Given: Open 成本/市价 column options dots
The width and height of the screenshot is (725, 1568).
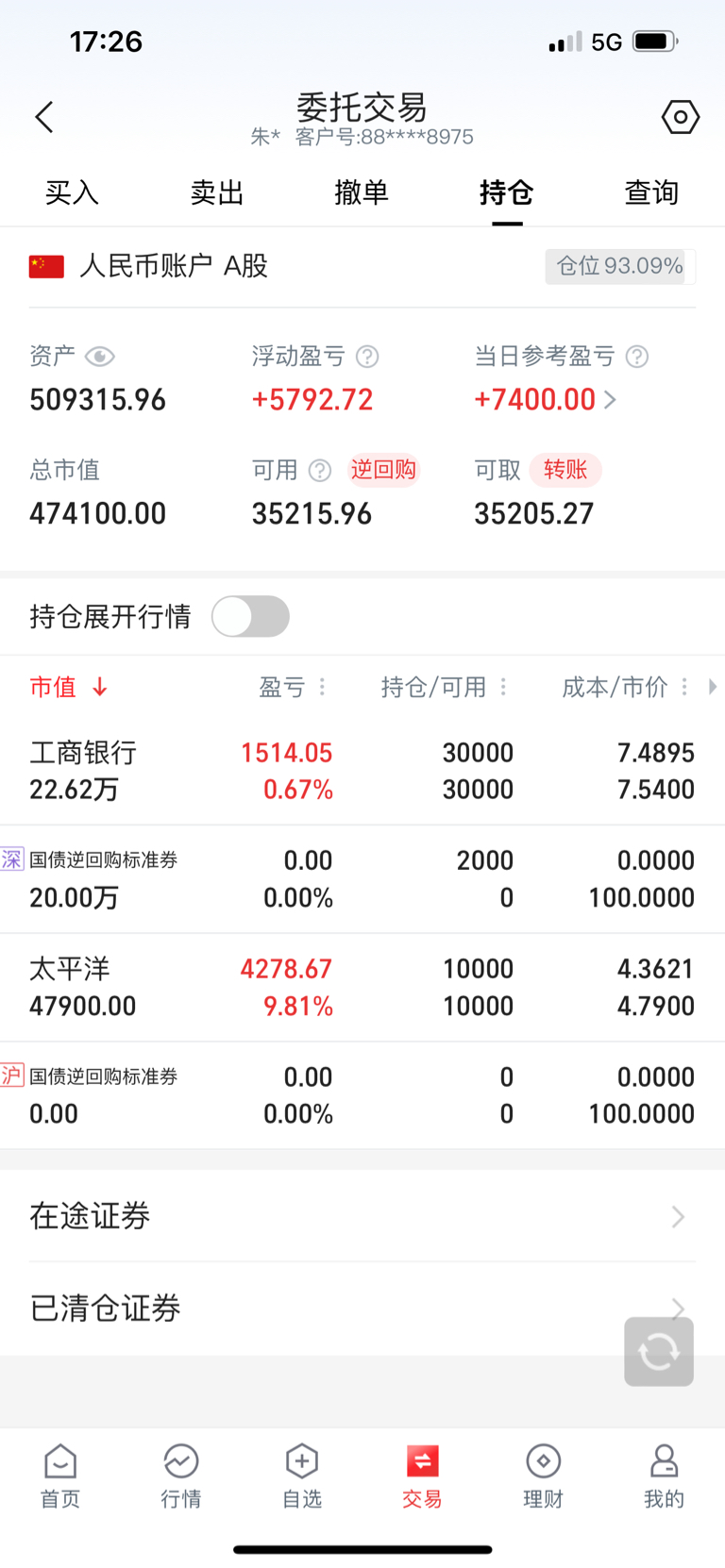Looking at the screenshot, I should [x=684, y=687].
